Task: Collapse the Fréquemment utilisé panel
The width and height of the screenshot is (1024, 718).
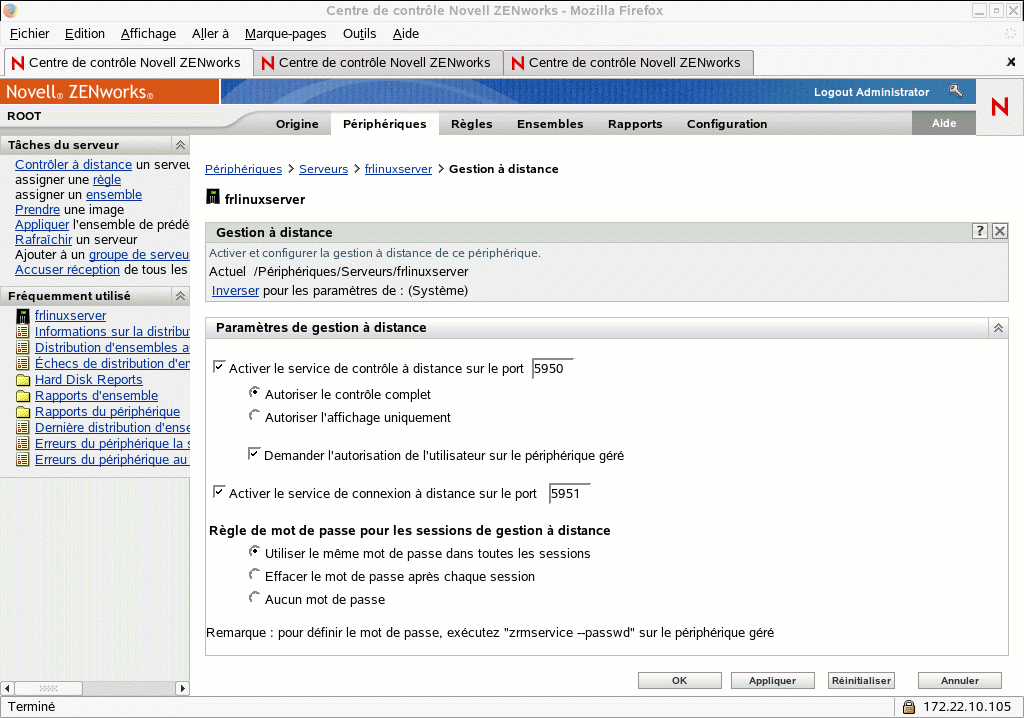Action: pyautogui.click(x=180, y=296)
